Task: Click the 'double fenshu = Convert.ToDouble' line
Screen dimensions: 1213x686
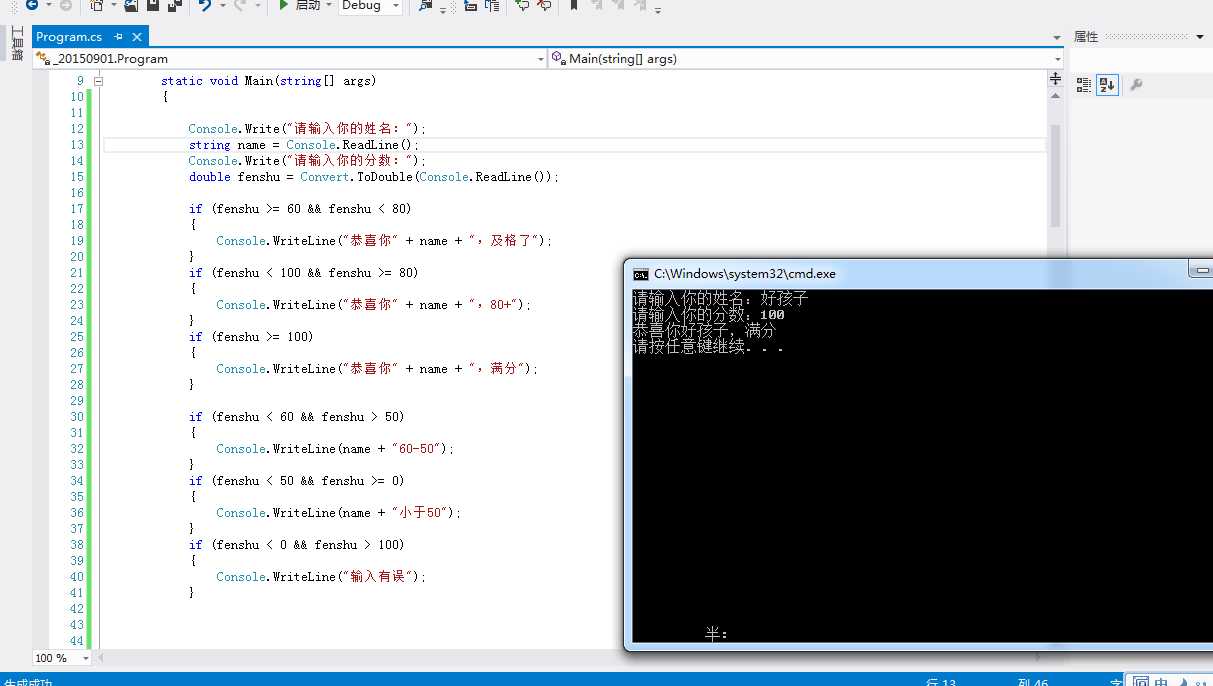Action: tap(374, 177)
